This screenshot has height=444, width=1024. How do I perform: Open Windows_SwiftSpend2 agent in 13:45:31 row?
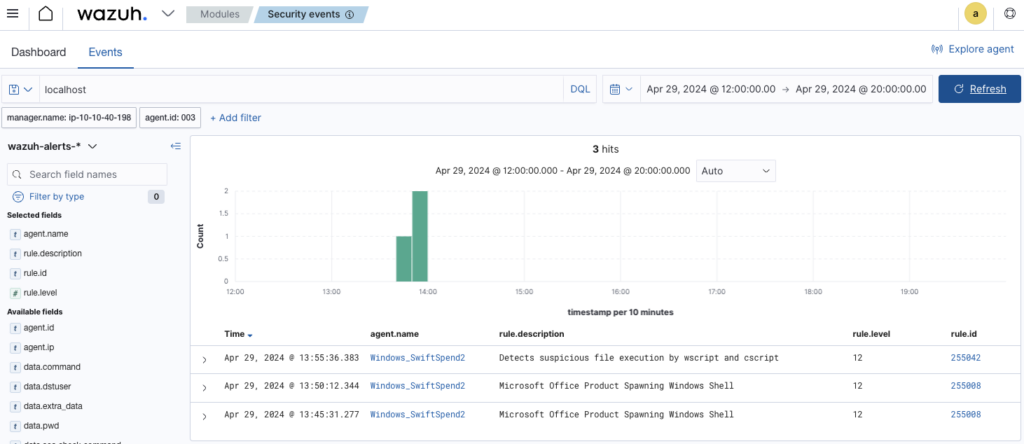[417, 414]
